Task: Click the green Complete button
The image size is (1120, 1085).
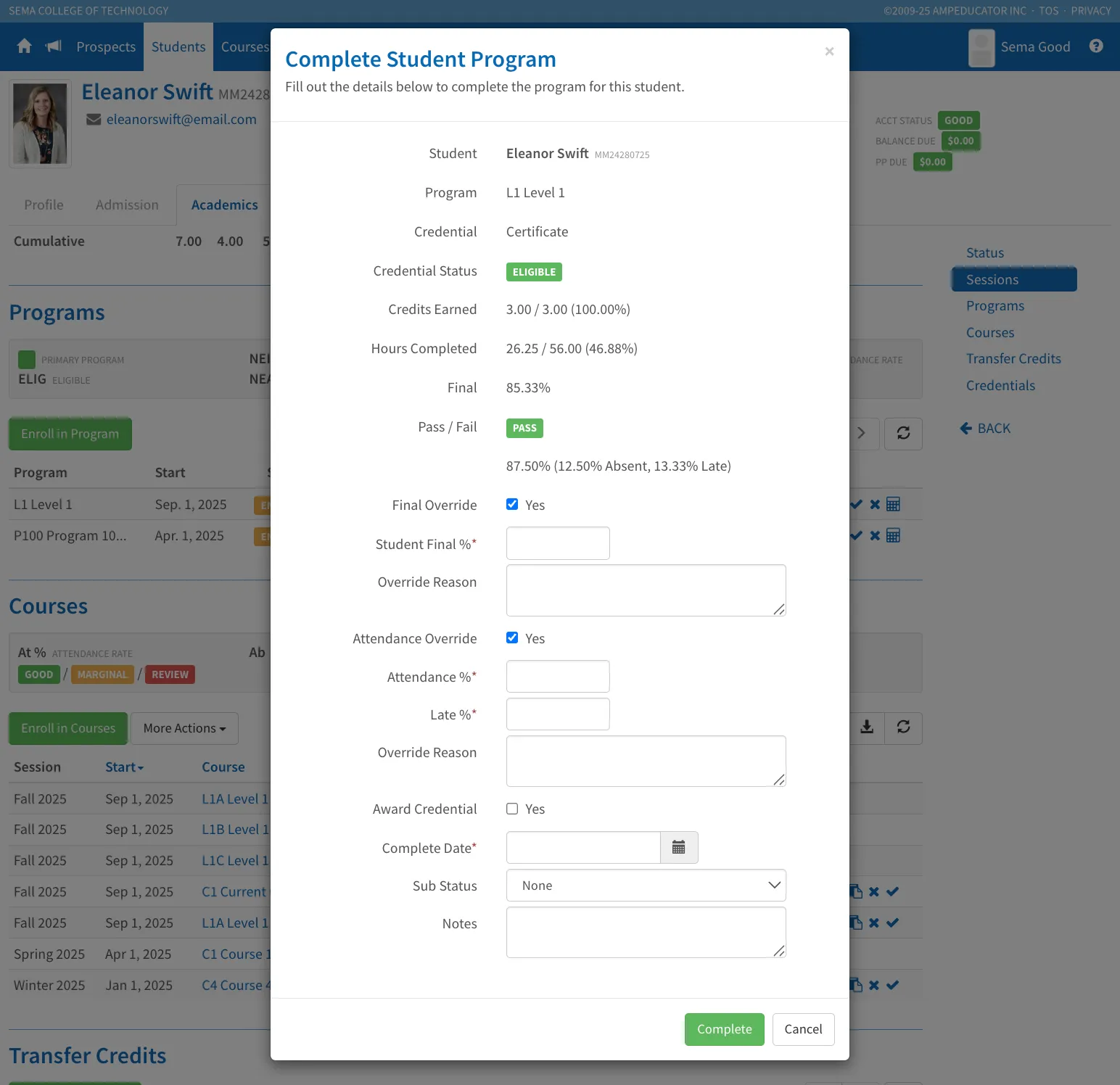Action: 725,1029
